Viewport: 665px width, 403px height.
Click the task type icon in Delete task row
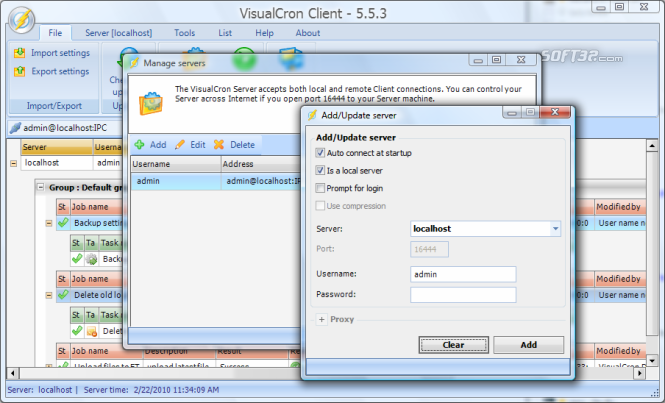tap(91, 331)
